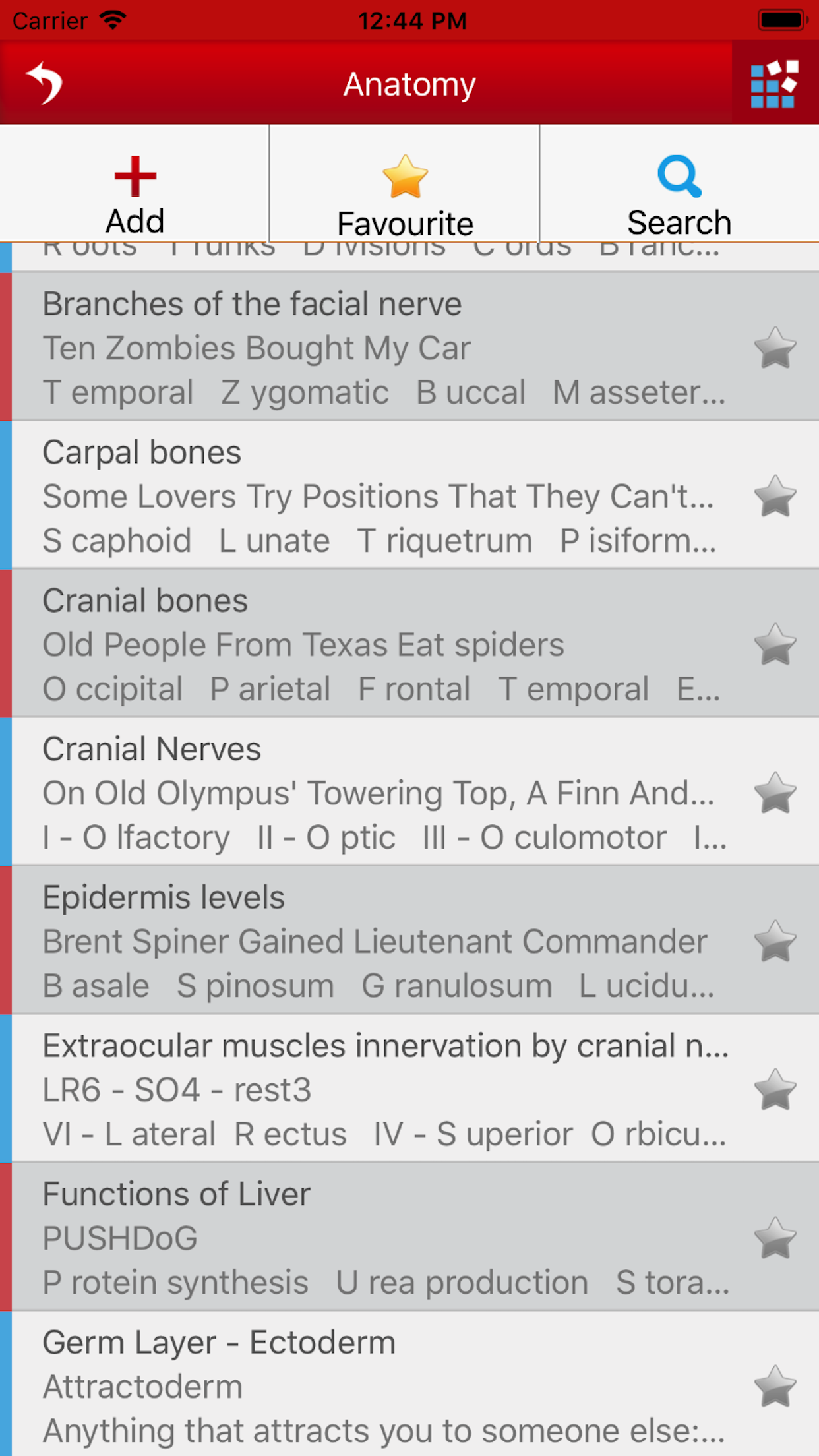Image resolution: width=819 pixels, height=1456 pixels.
Task: Star the Germ Layer - Ectoderm entry
Action: [x=775, y=1386]
